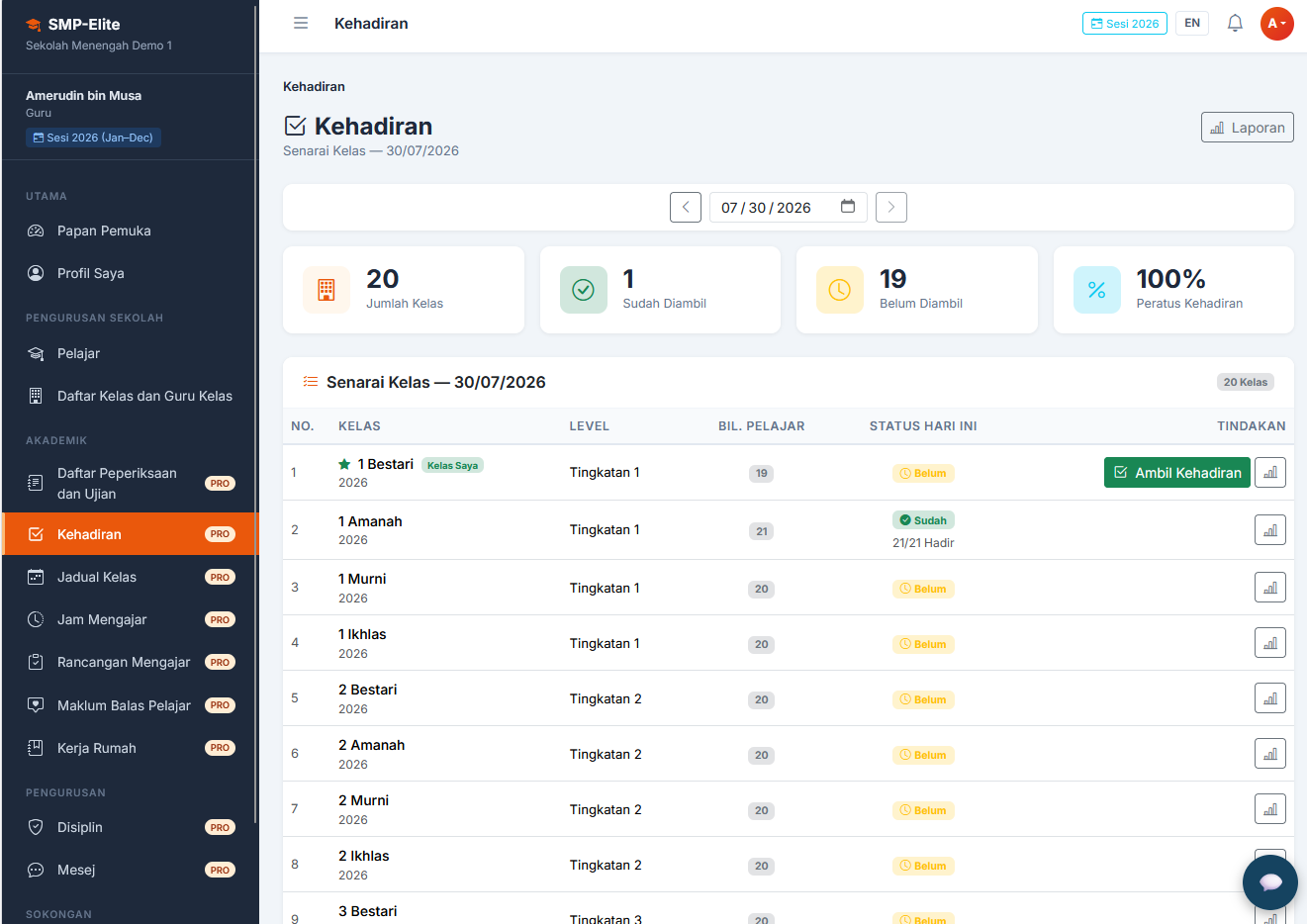The image size is (1307, 924).
Task: Click the KELAS column header
Action: pyautogui.click(x=359, y=426)
